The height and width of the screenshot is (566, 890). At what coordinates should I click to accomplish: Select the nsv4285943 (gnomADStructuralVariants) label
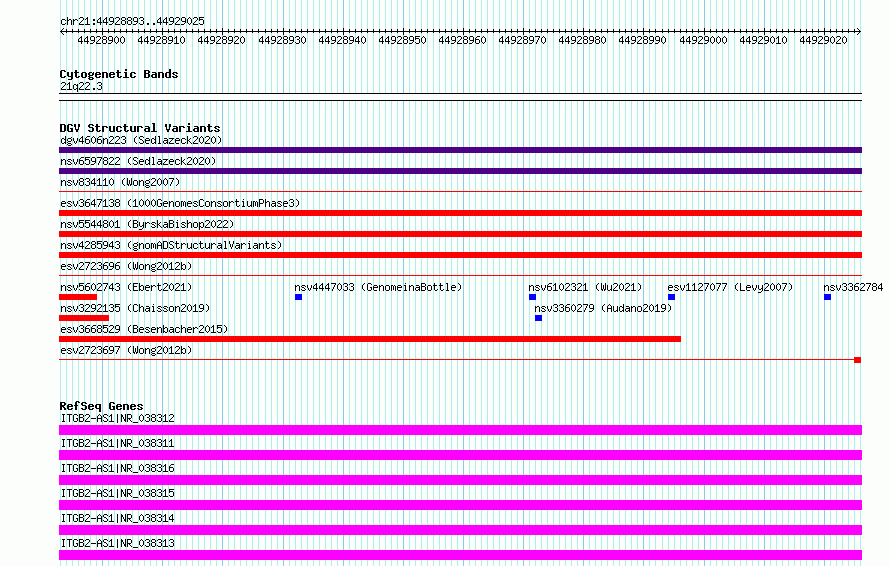[x=171, y=245]
